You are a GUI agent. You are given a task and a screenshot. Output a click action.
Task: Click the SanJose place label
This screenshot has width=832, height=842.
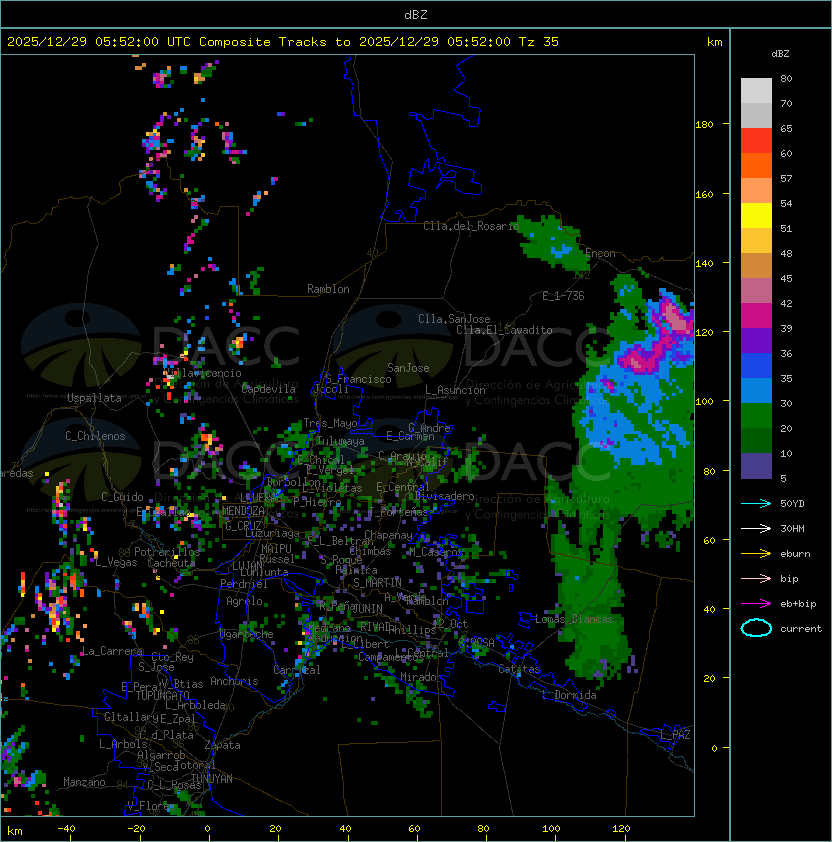(x=408, y=368)
